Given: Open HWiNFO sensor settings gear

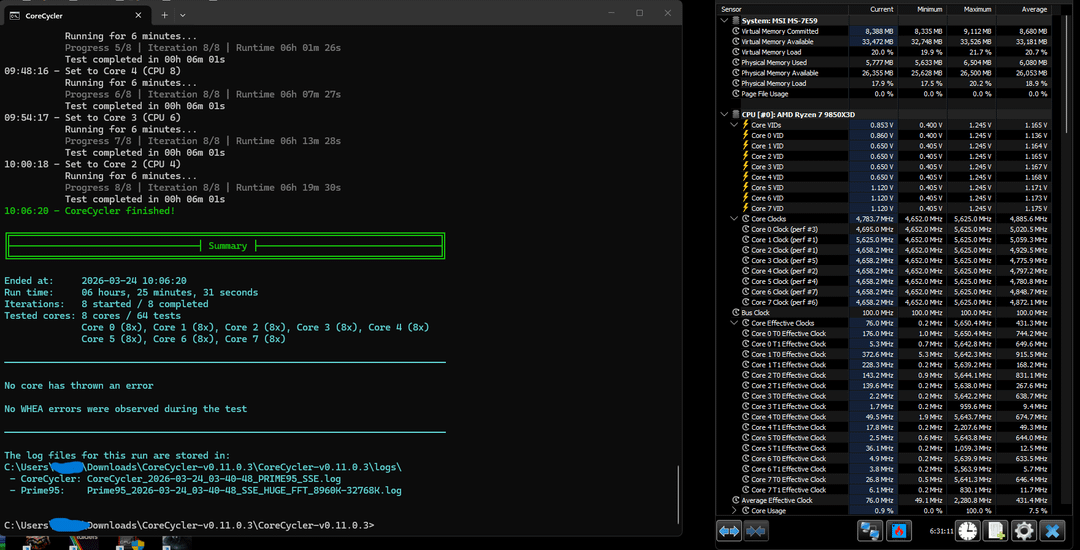Looking at the screenshot, I should tap(1023, 531).
